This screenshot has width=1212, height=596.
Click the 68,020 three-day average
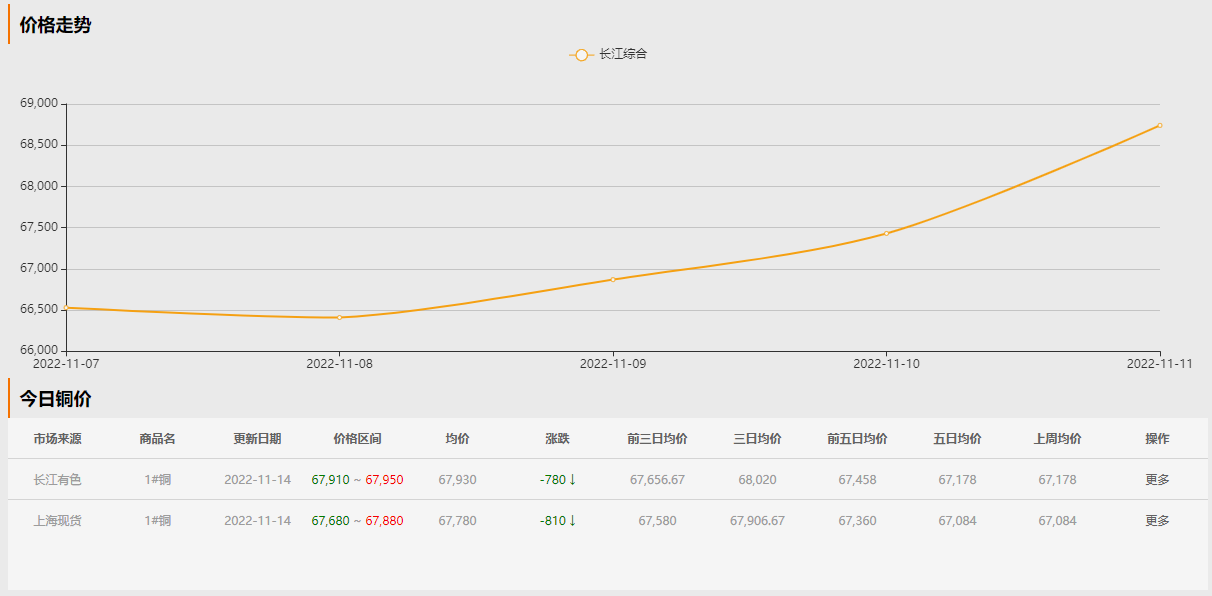pyautogui.click(x=757, y=480)
